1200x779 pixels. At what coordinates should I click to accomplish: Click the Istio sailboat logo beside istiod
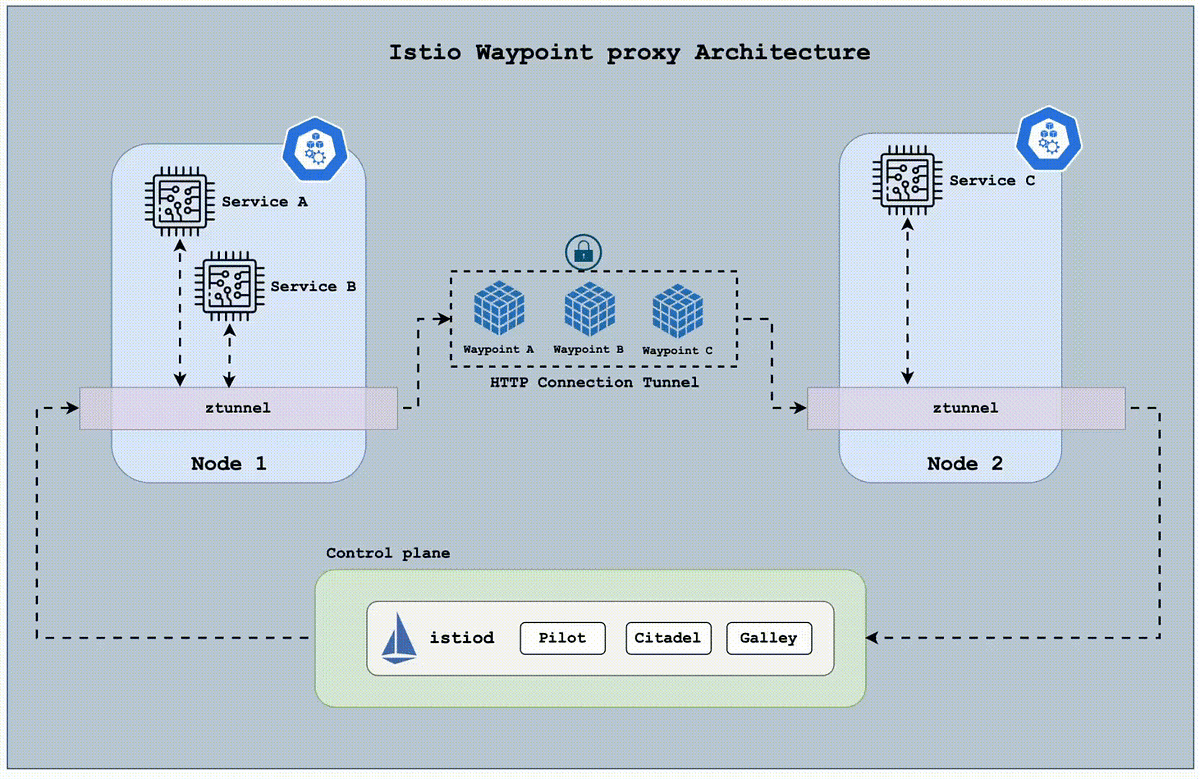399,637
